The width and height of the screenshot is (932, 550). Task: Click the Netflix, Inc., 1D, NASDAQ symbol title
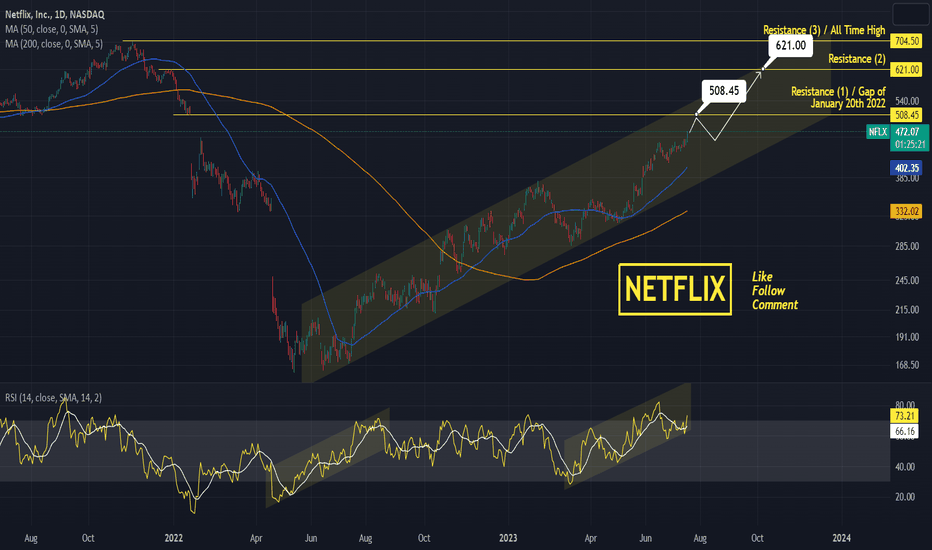tap(55, 14)
